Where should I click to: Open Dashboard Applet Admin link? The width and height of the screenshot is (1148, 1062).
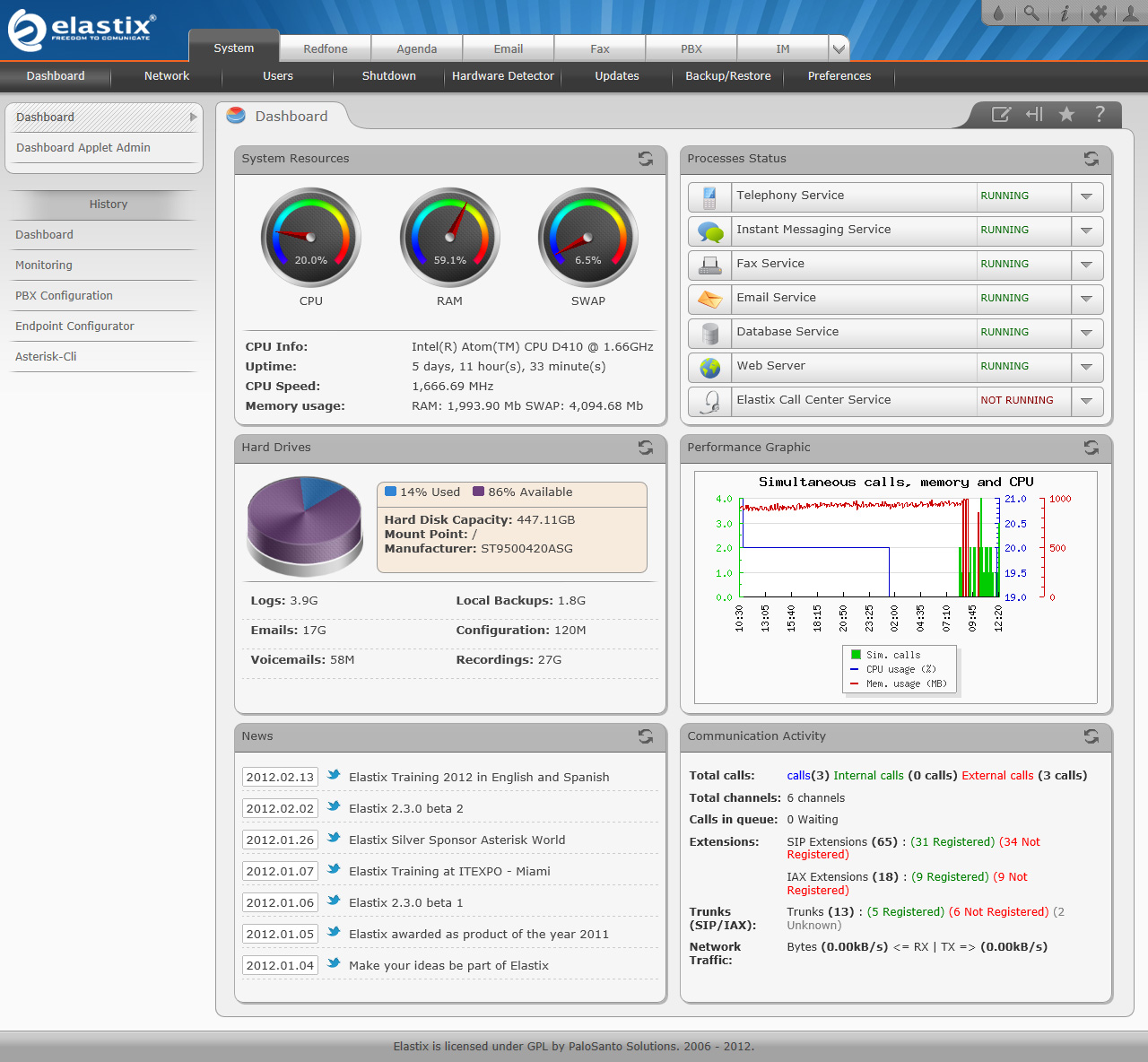coord(83,148)
